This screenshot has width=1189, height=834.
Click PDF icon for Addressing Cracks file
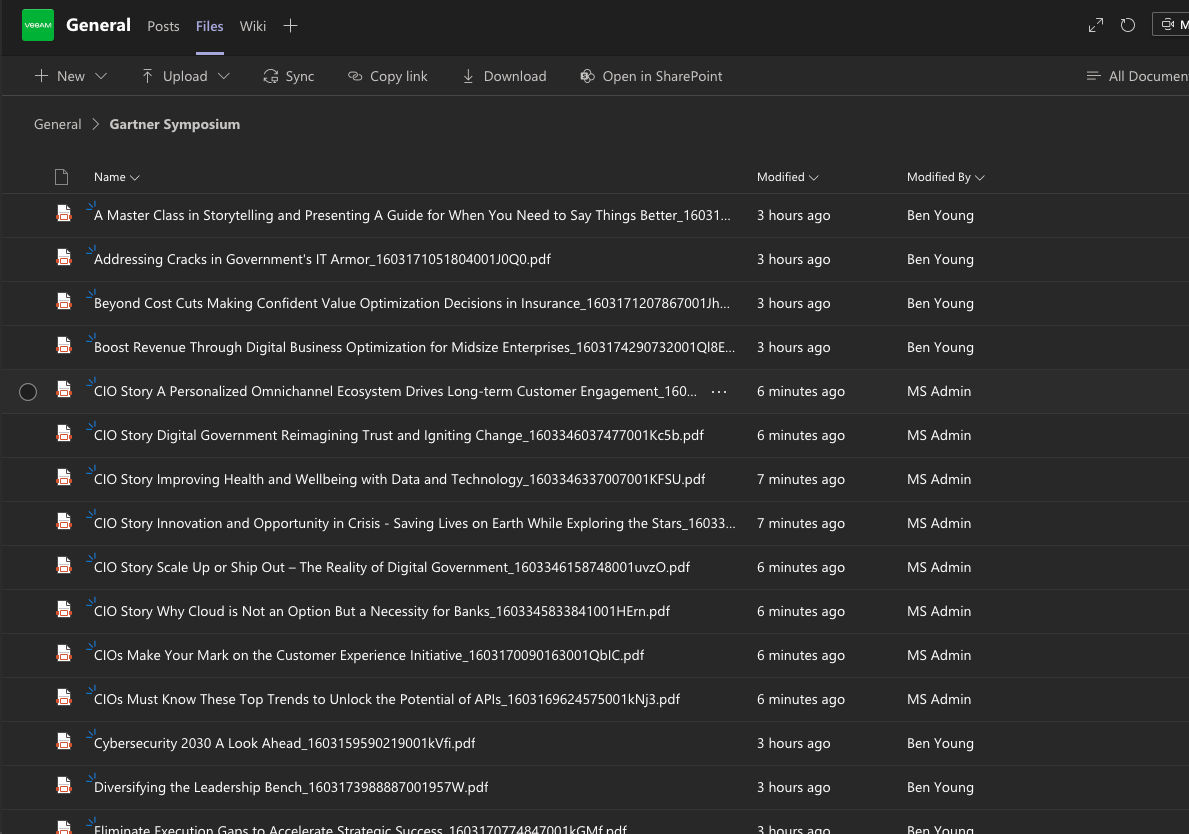click(x=64, y=258)
